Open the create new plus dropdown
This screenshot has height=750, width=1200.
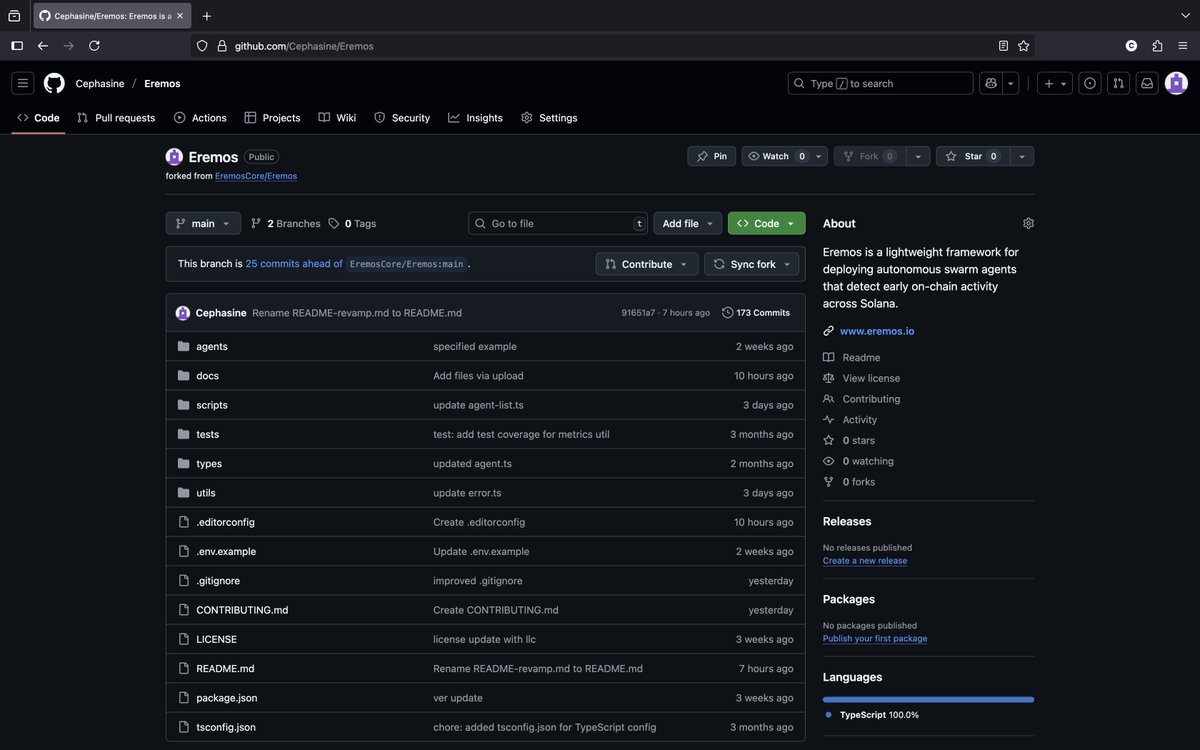[1055, 84]
